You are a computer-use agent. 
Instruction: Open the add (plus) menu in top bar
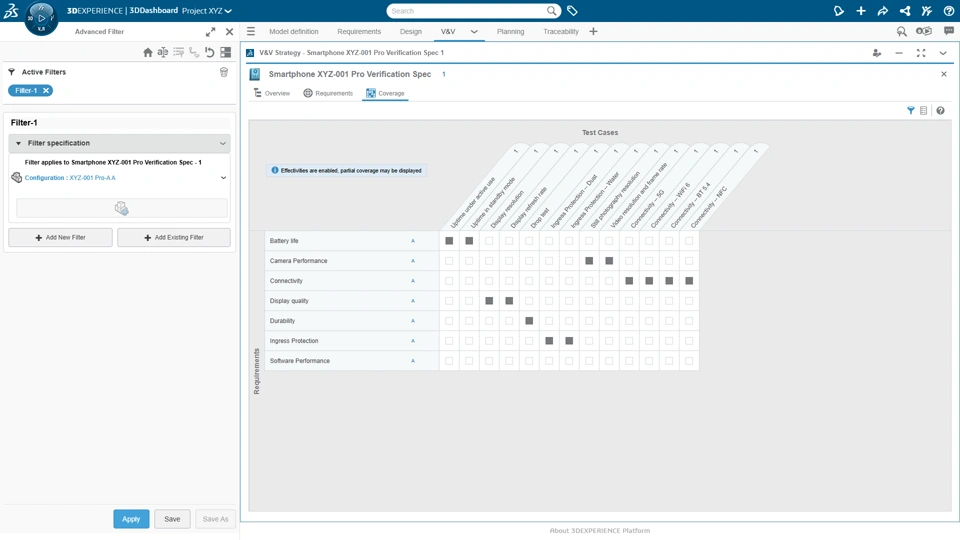pyautogui.click(x=861, y=11)
